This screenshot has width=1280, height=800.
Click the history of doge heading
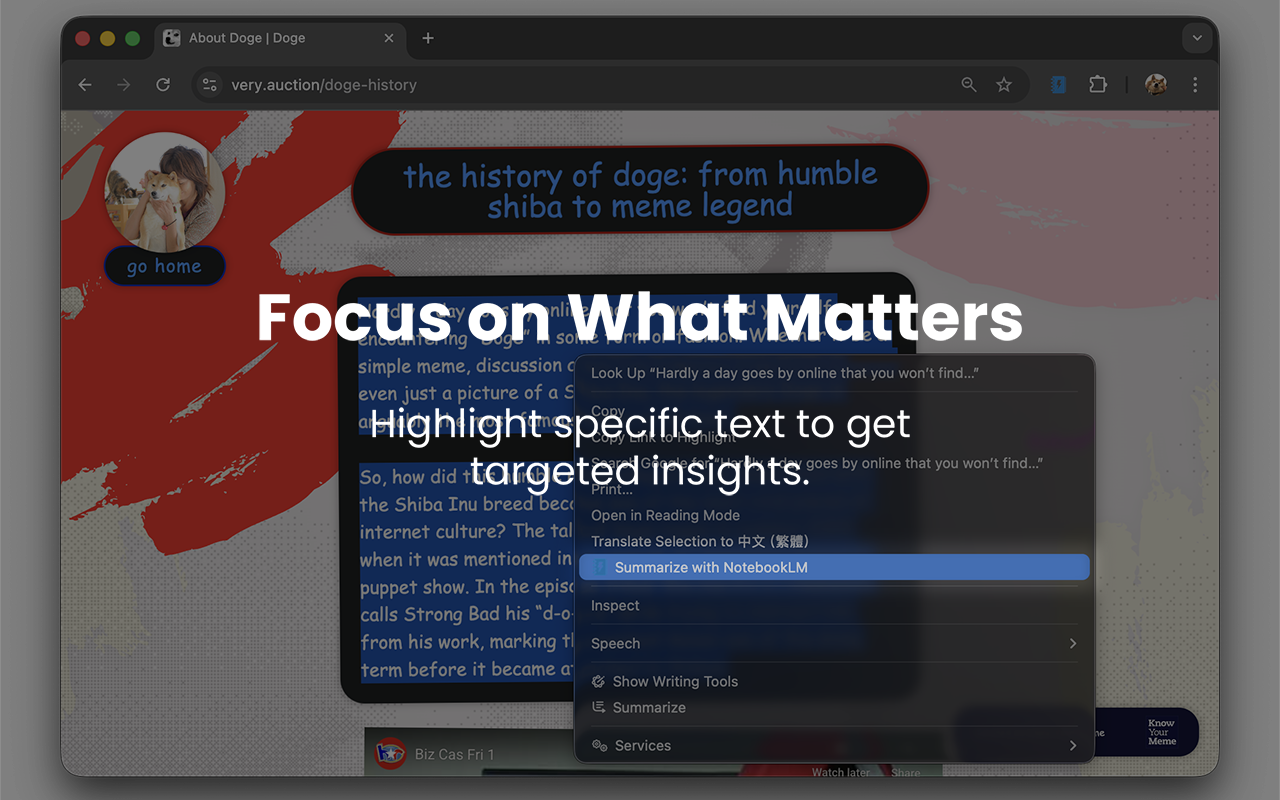pos(640,190)
